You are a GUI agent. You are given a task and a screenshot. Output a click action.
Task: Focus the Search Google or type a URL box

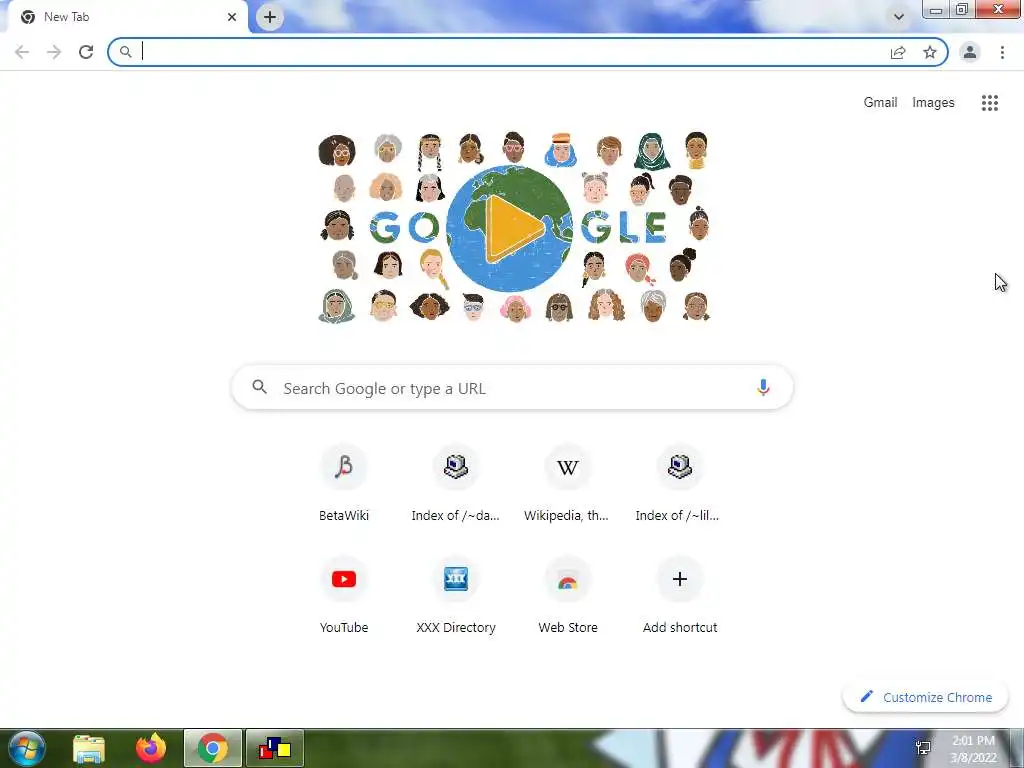point(513,388)
